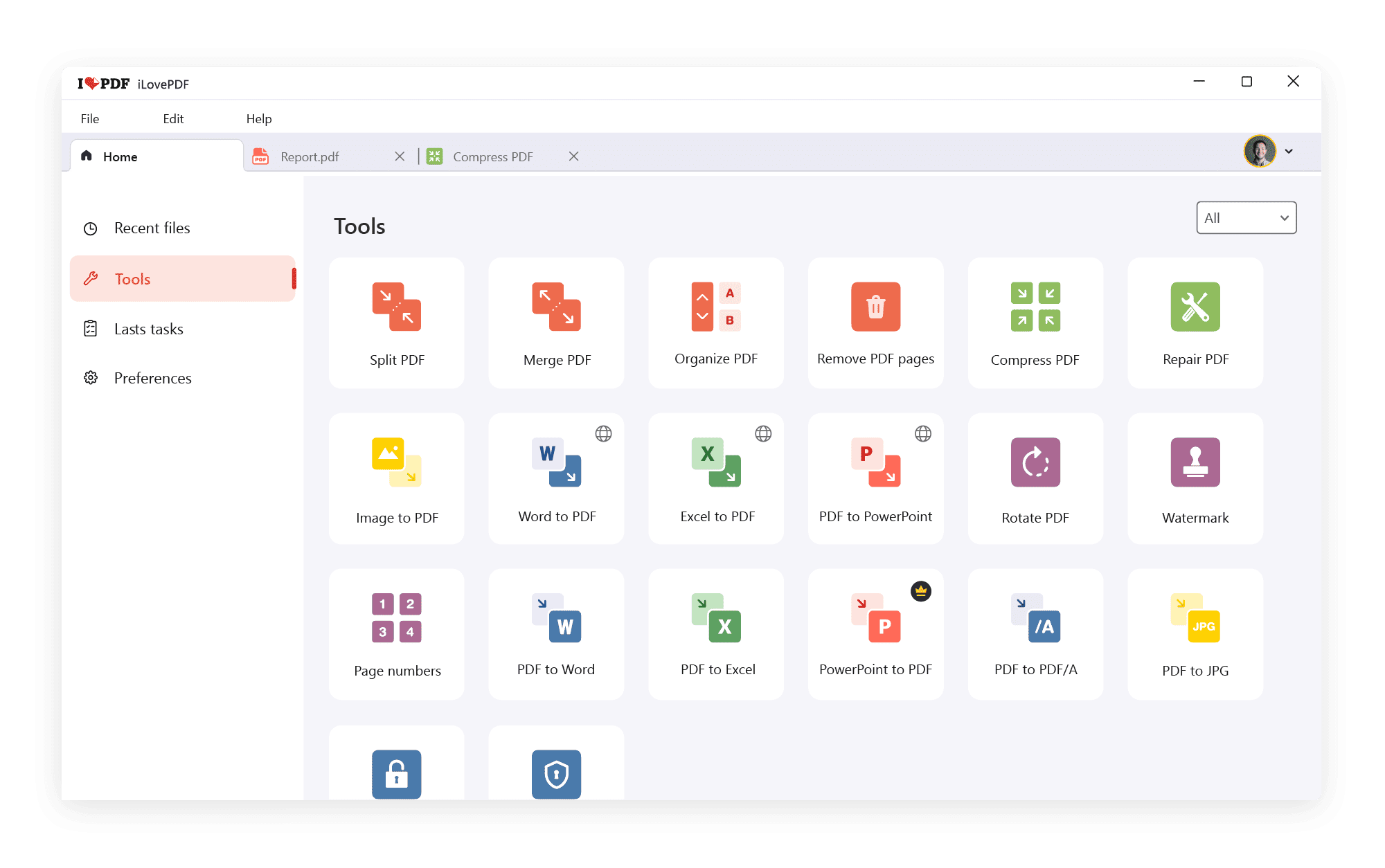Go to Recent files in sidebar
The image size is (1385, 868).
click(152, 228)
